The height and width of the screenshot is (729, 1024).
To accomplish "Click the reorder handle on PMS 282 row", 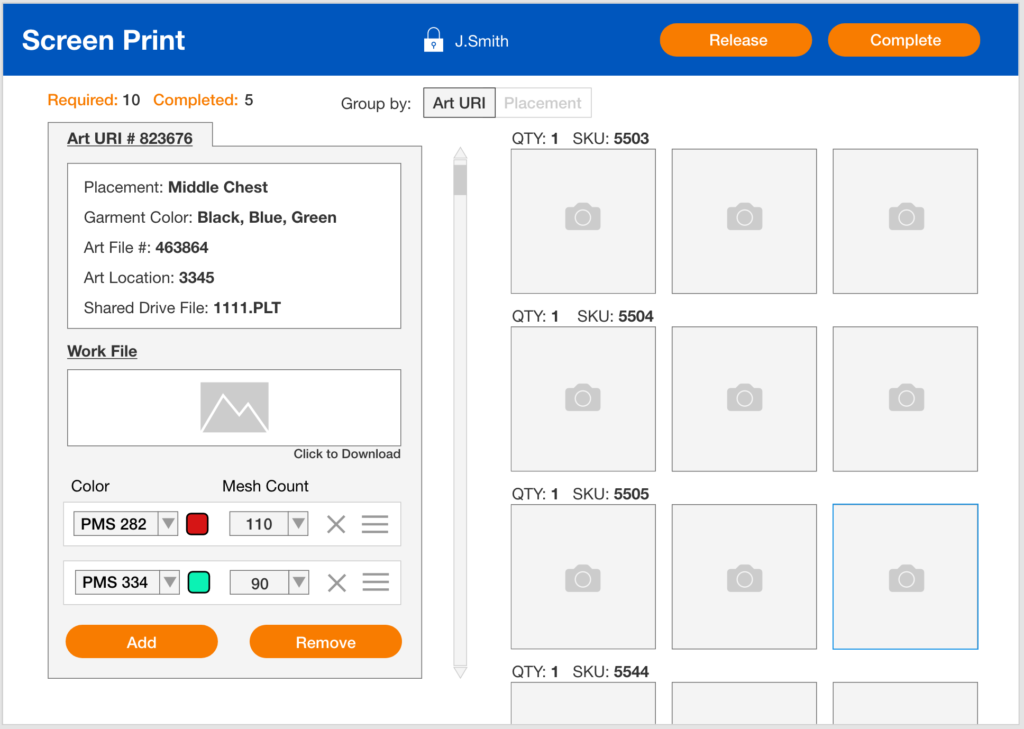I will coord(375,524).
